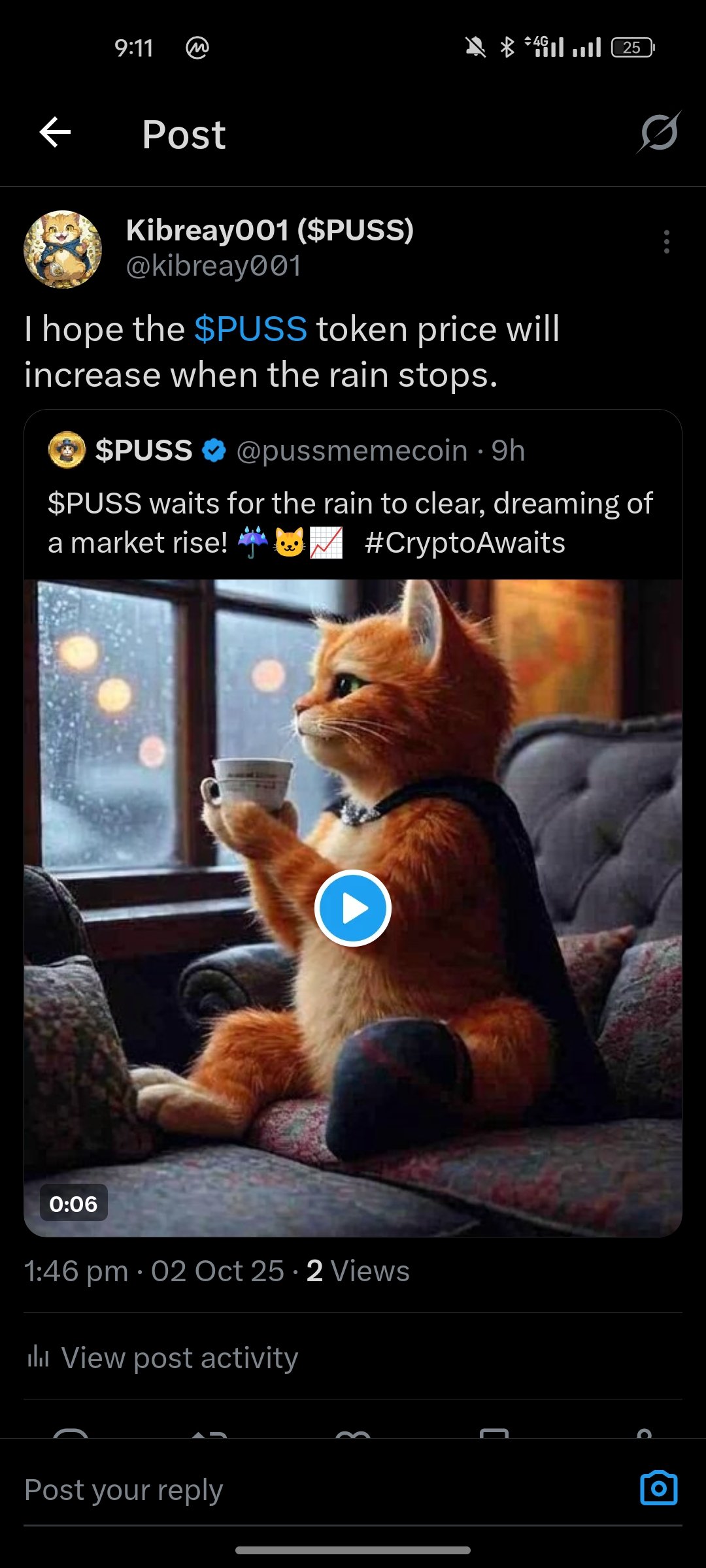706x1568 pixels.
Task: Focus the Post your reply field
Action: [320, 1490]
